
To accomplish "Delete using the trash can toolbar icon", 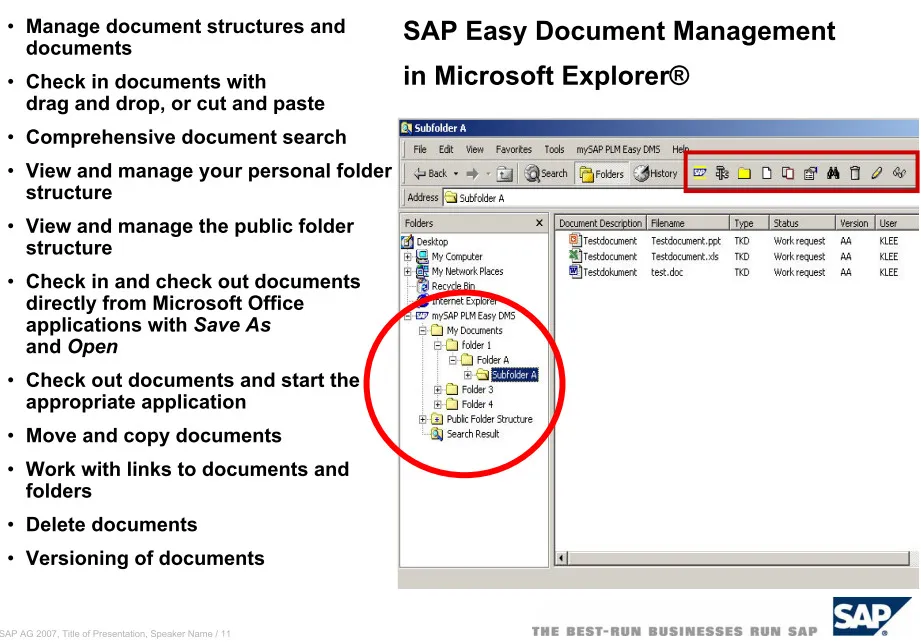I will pos(855,172).
